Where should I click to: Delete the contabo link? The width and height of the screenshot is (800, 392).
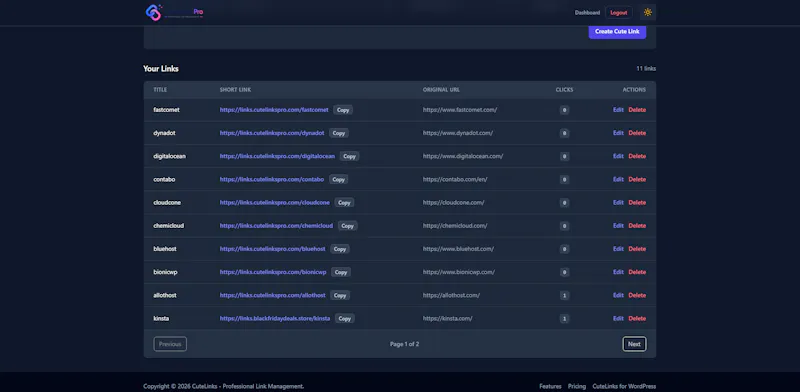pyautogui.click(x=637, y=180)
